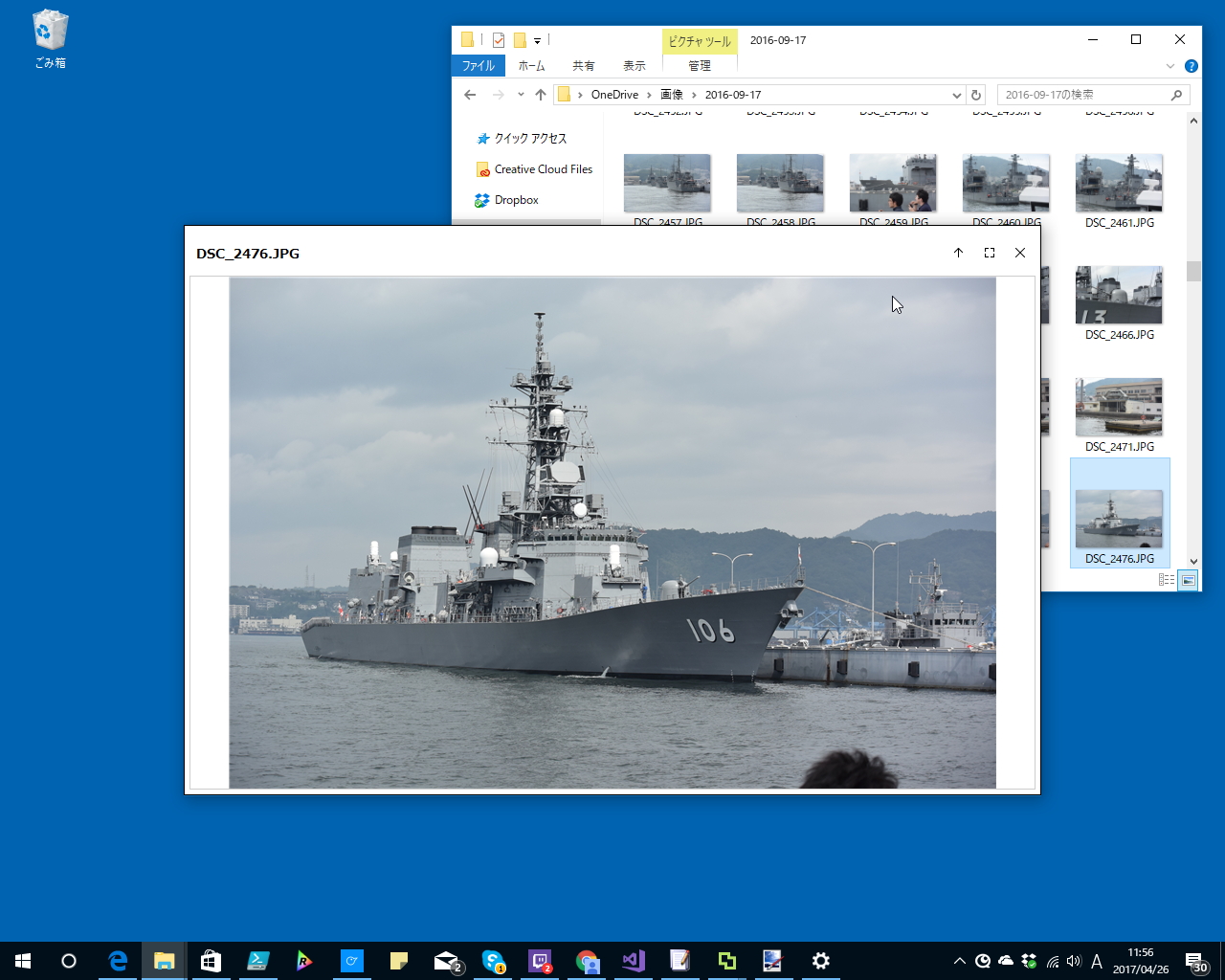Expand DSC_2476.JPG preview to full screen
1225x980 pixels.
(x=990, y=253)
